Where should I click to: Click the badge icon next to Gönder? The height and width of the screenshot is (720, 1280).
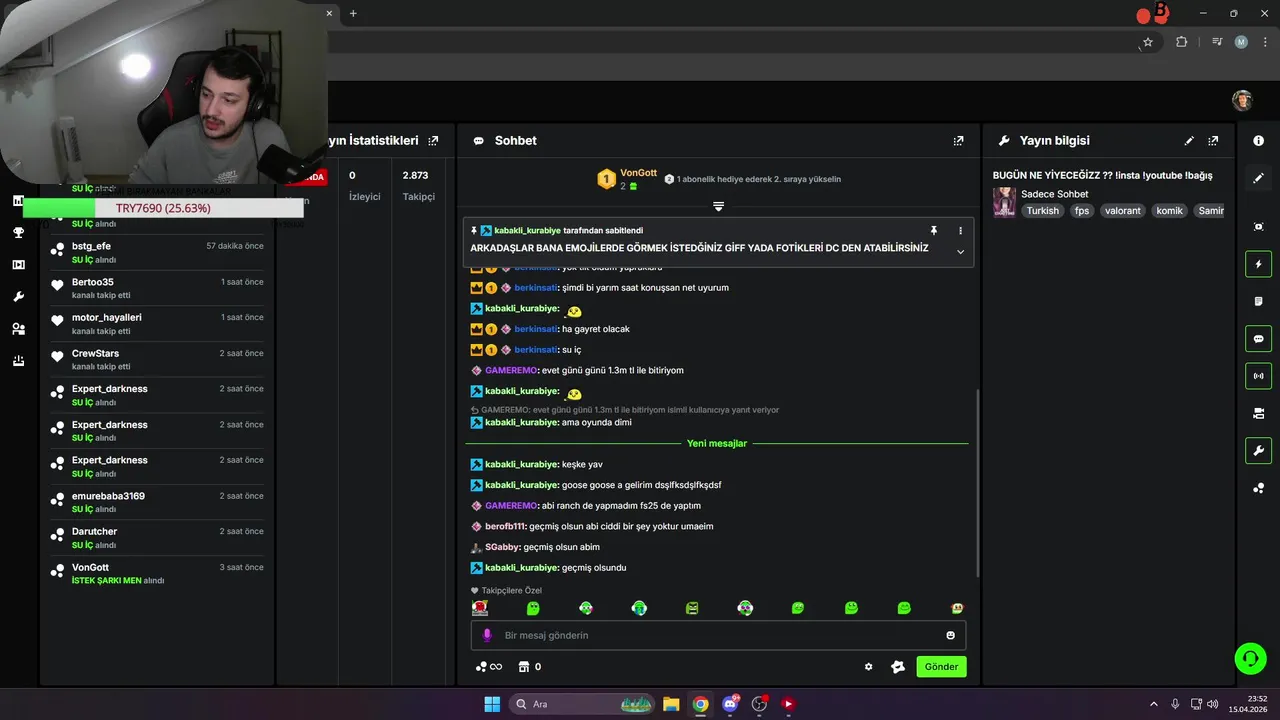pyautogui.click(x=898, y=667)
